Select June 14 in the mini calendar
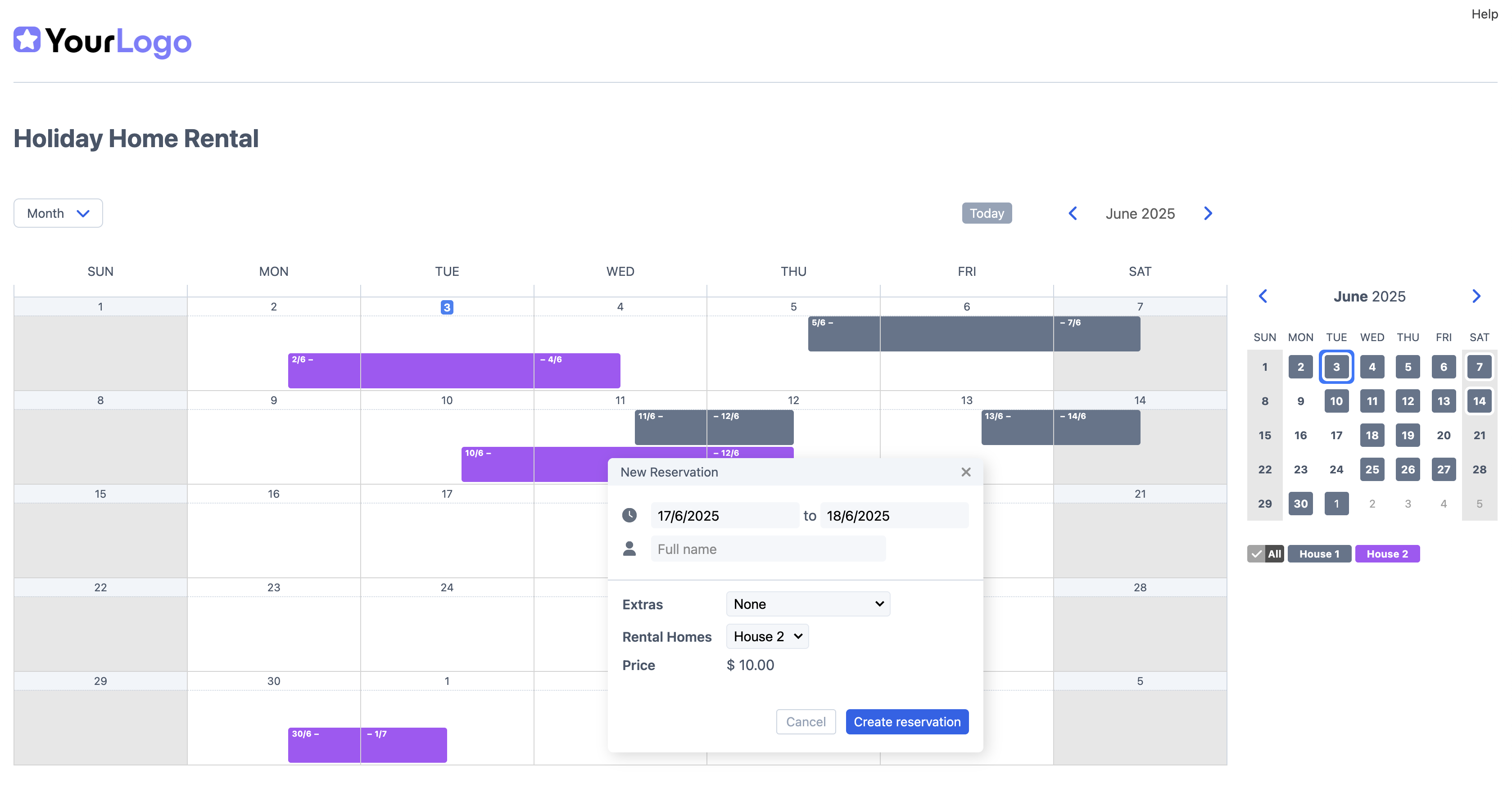The height and width of the screenshot is (792, 1512). pyautogui.click(x=1480, y=400)
